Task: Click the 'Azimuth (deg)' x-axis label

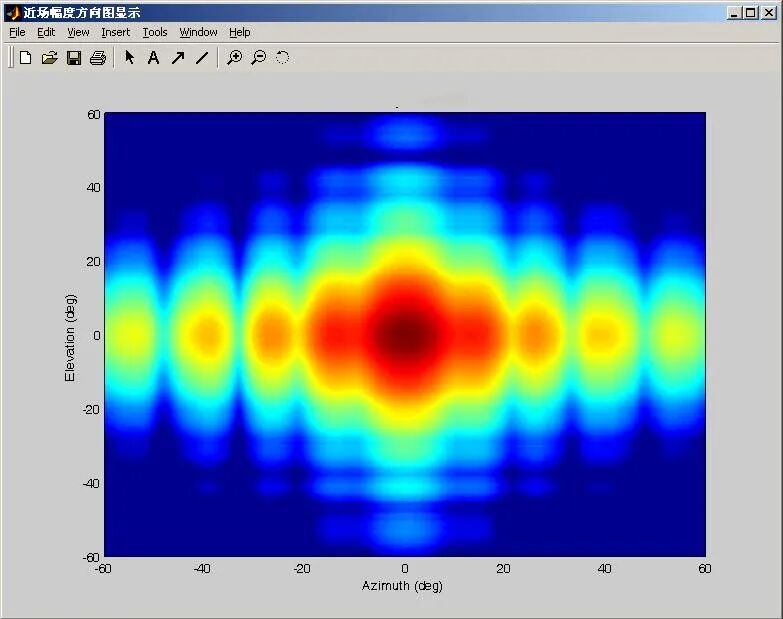Action: point(402,586)
